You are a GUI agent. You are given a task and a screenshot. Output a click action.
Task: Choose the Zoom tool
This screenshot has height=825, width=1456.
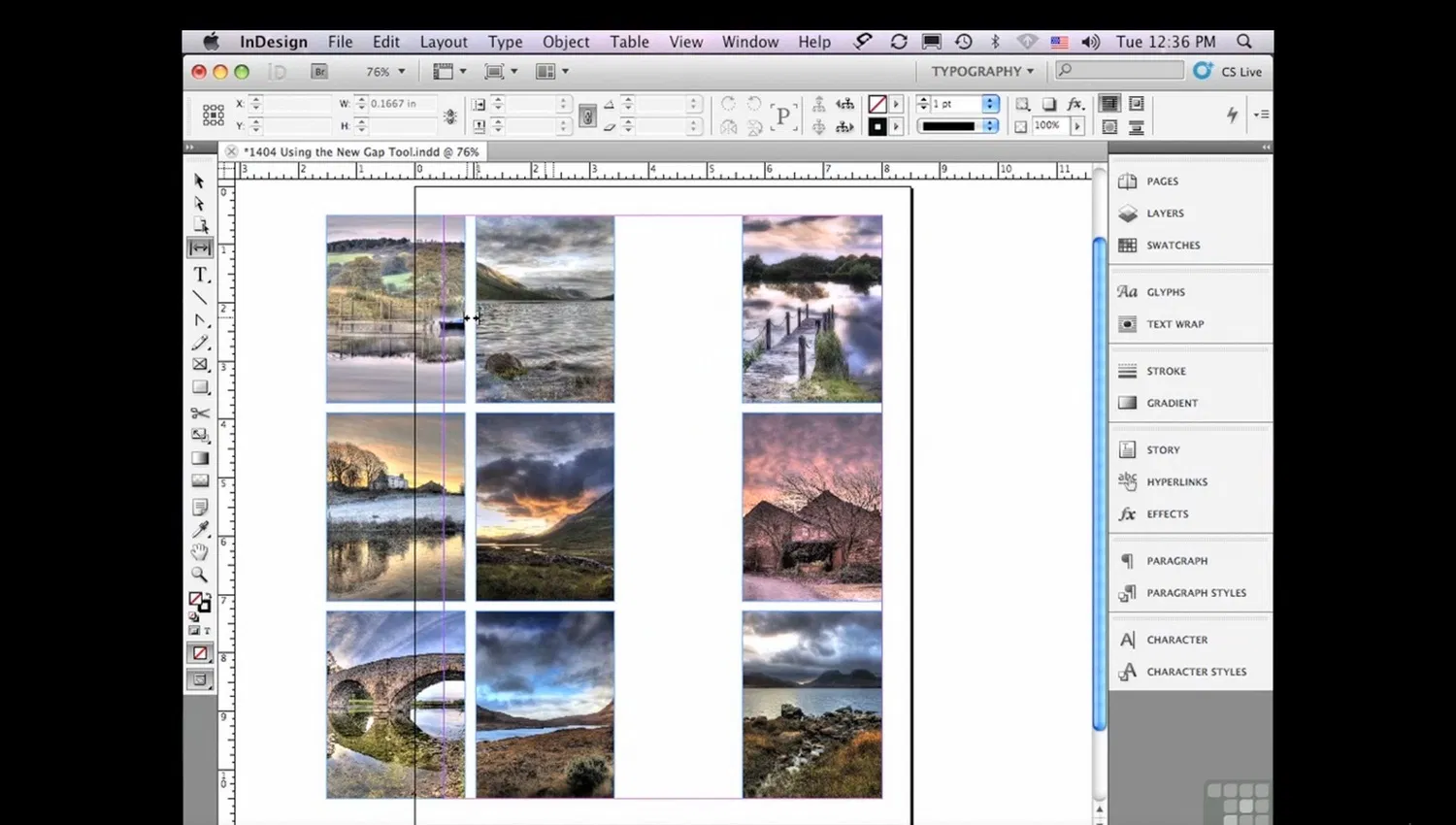[200, 575]
